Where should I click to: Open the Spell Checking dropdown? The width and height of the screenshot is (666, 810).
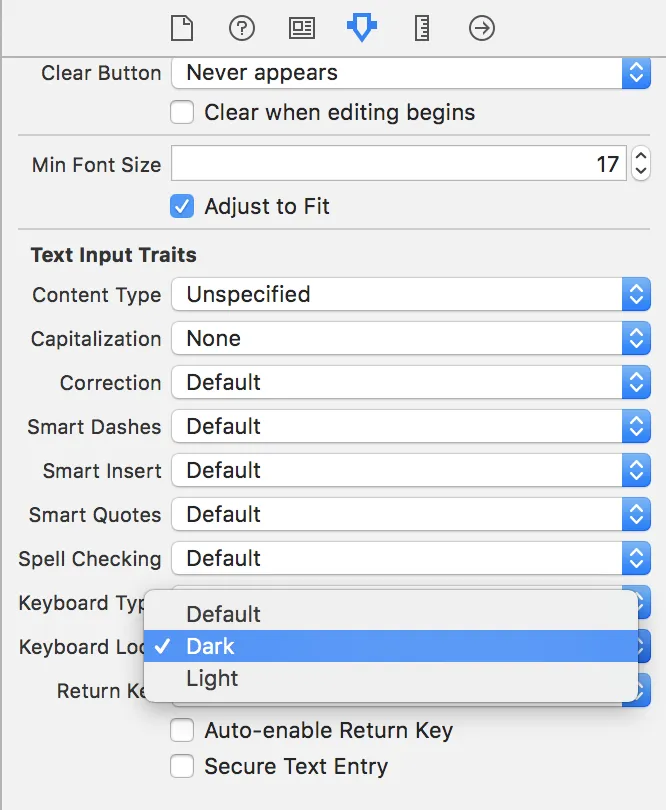(411, 559)
